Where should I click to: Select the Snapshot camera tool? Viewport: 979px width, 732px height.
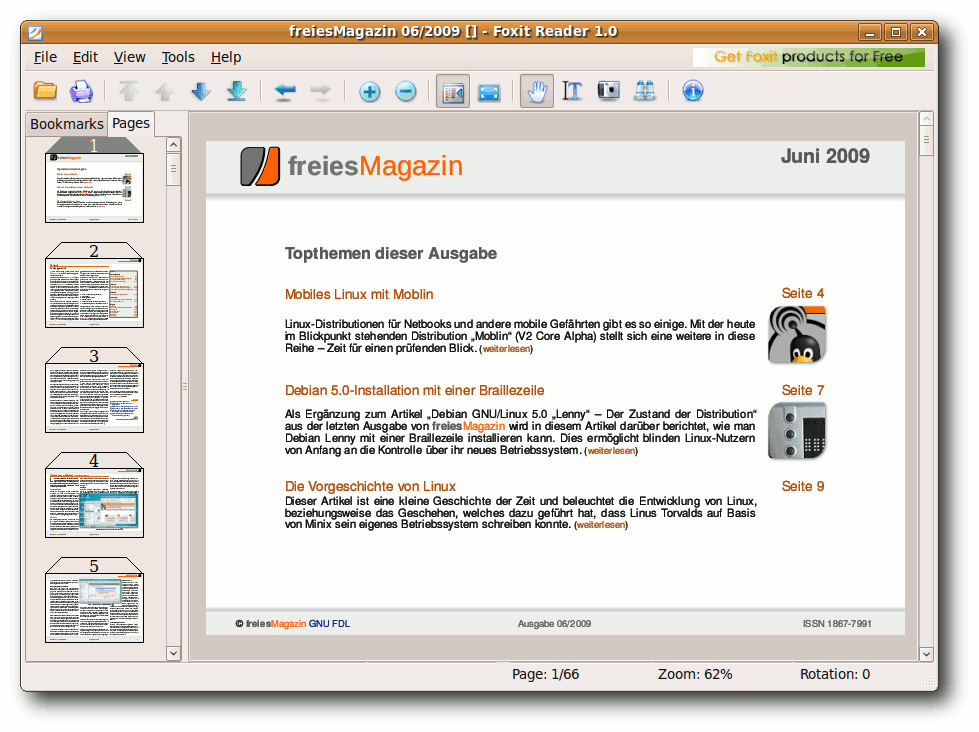point(608,91)
